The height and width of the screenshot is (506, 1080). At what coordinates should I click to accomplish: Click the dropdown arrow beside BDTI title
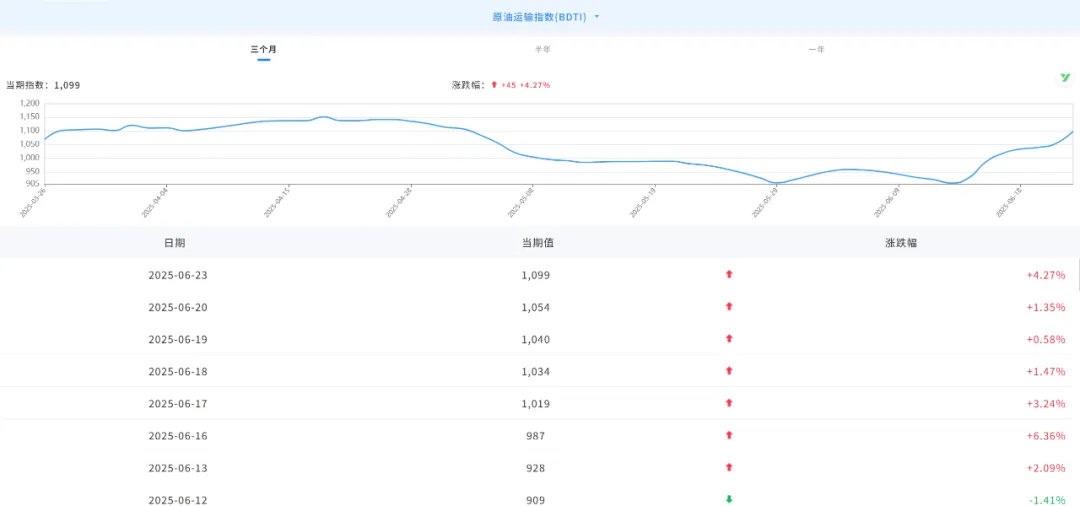point(597,17)
